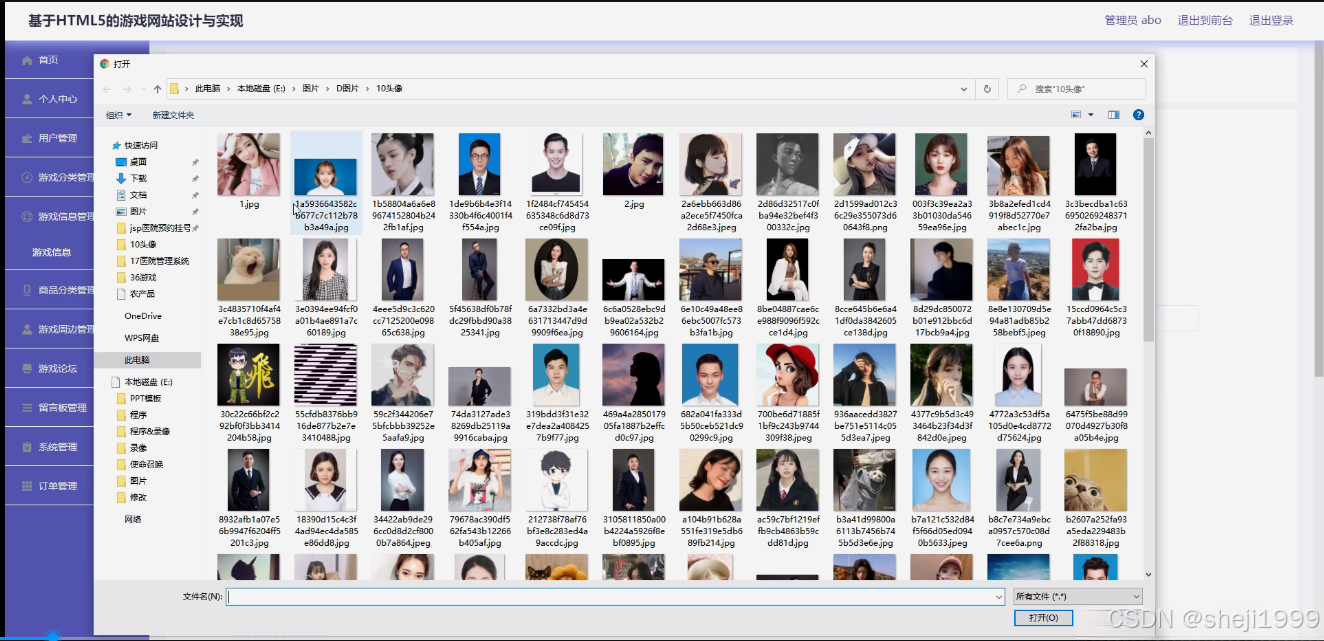Open the 修改 folder in sidebar
This screenshot has width=1324, height=641.
(138, 497)
